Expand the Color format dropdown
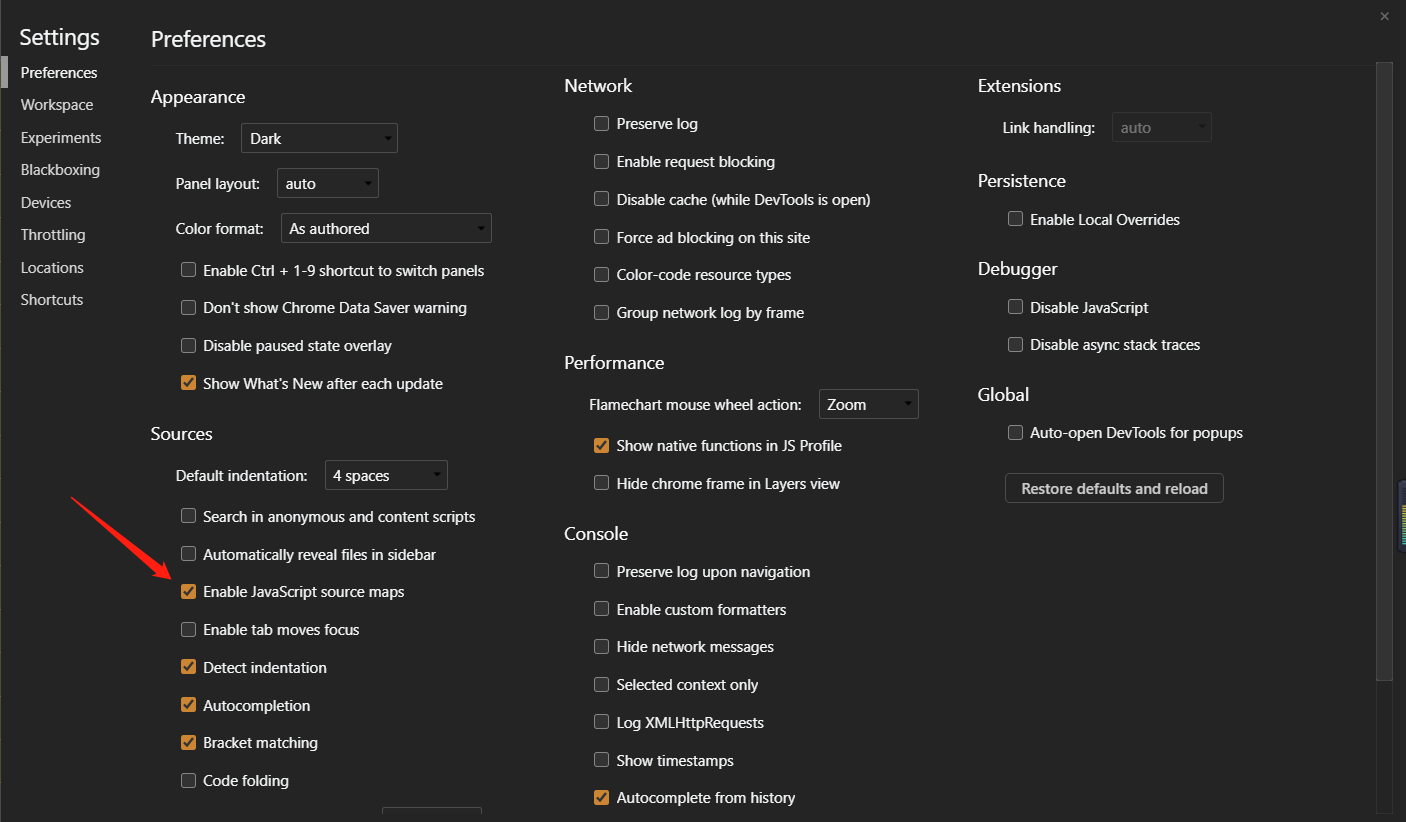The image size is (1406, 822). click(x=386, y=228)
